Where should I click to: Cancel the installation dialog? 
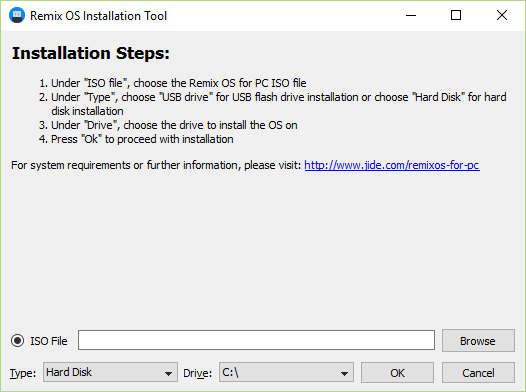click(478, 373)
